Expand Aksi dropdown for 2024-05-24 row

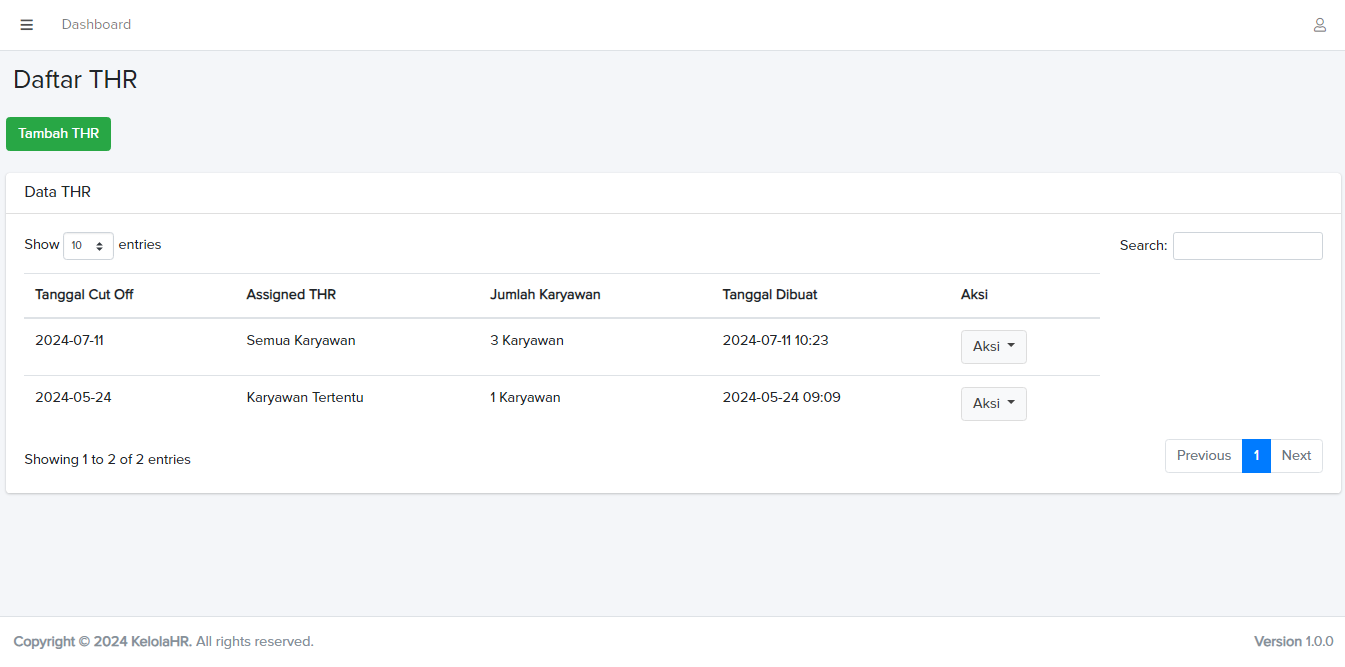(993, 404)
